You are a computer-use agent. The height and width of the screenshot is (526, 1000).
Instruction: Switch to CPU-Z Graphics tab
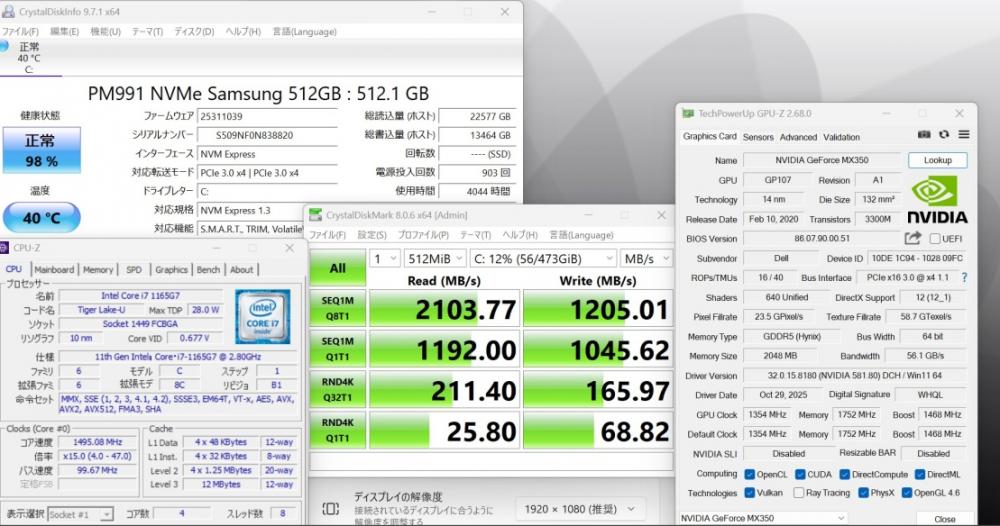pos(171,270)
